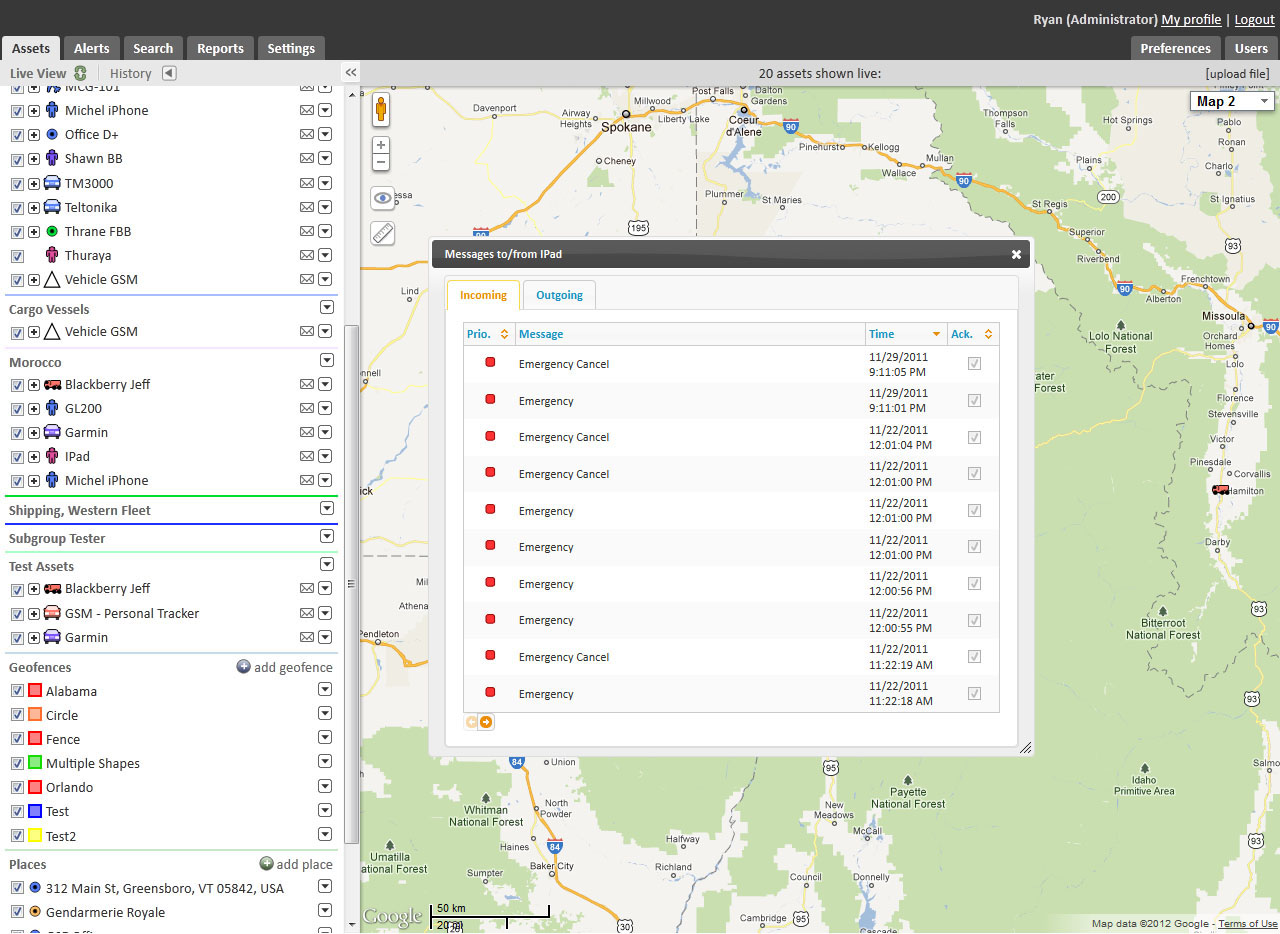
Task: Click the Logout link
Action: coord(1254,19)
